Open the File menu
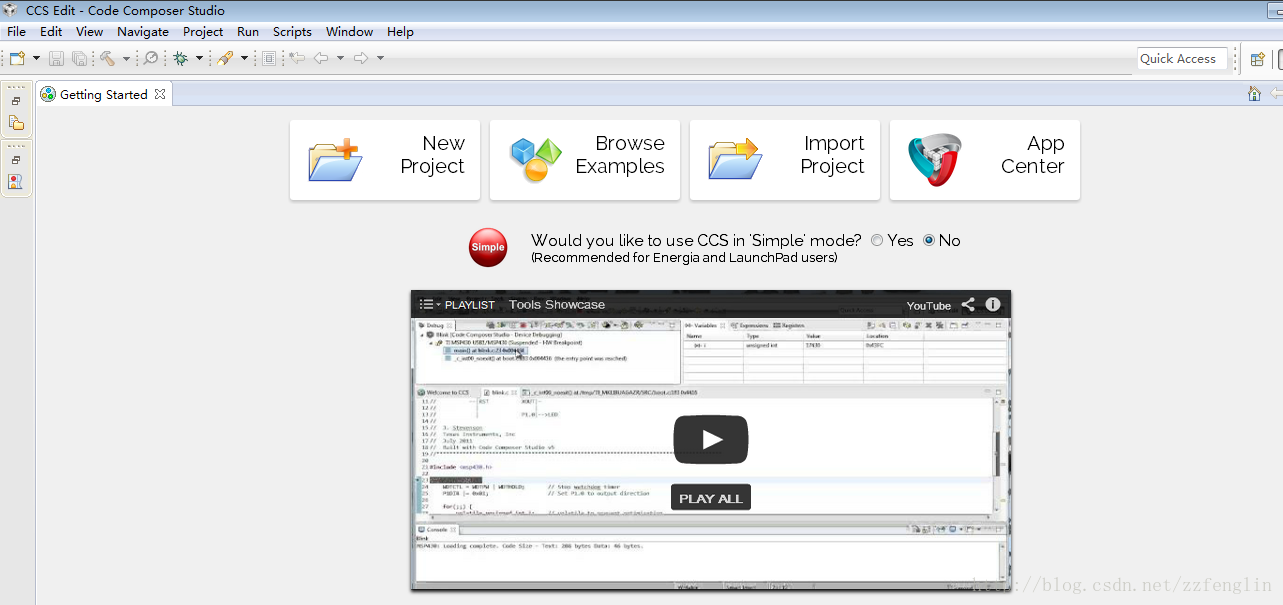The image size is (1283, 605). pos(17,32)
